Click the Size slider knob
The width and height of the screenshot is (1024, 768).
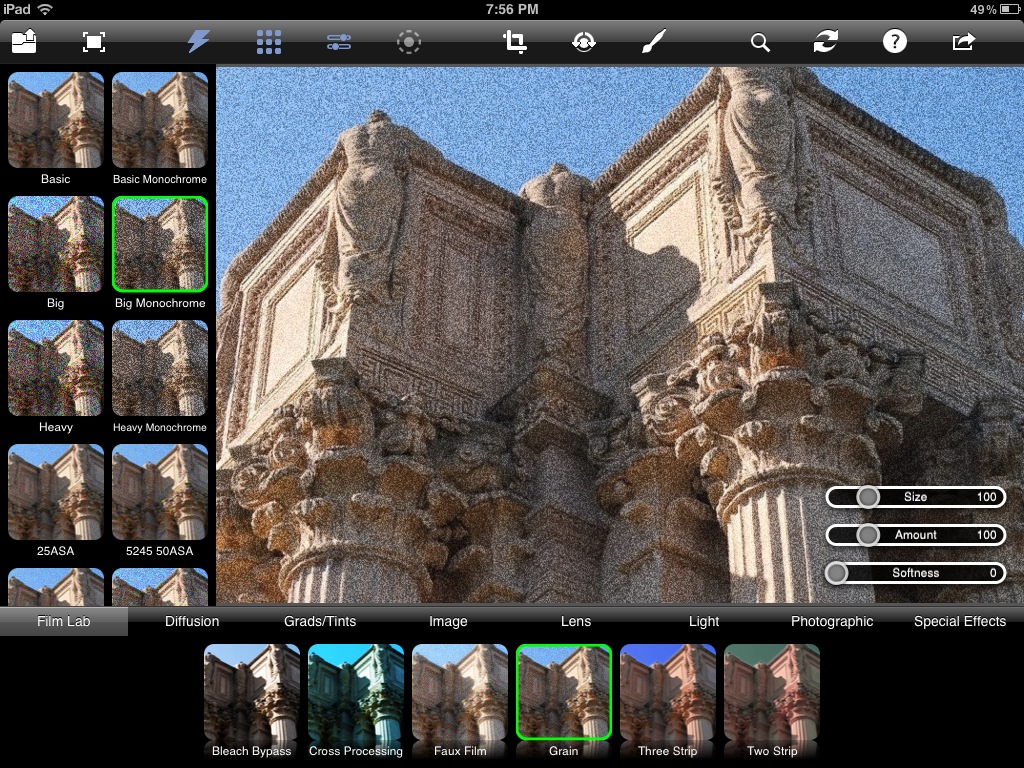pos(868,497)
